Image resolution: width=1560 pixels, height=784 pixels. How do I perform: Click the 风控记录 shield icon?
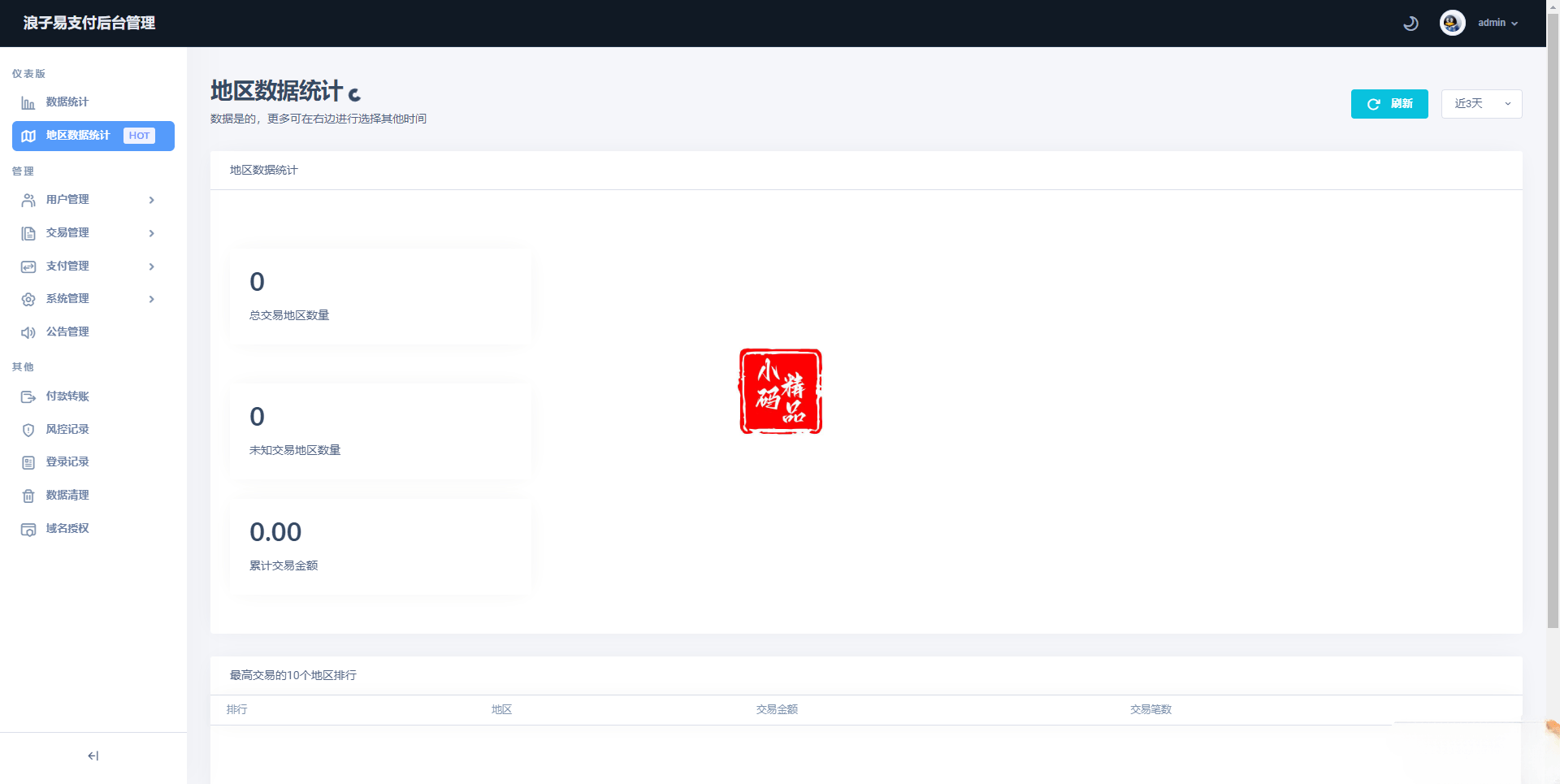coord(28,430)
